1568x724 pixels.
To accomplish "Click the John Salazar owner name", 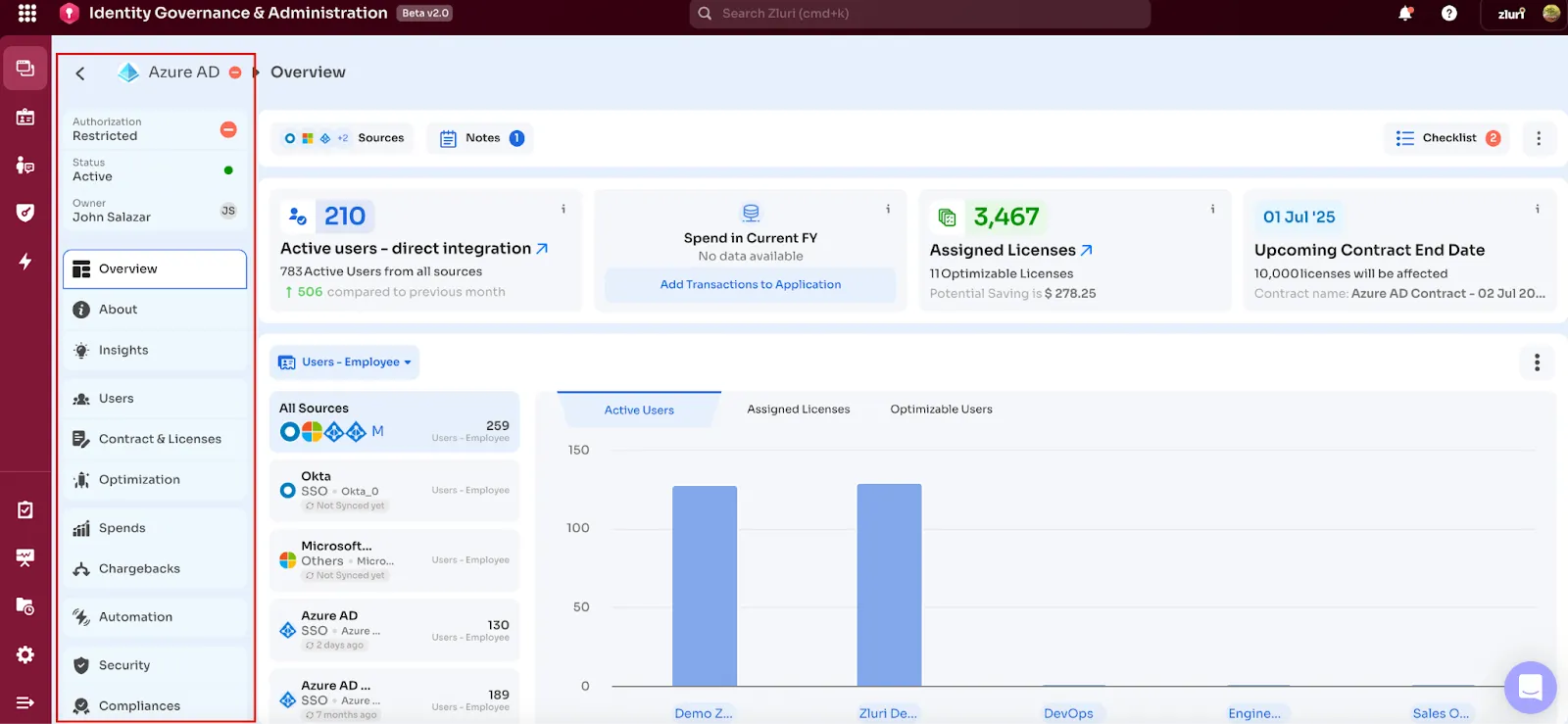I will click(x=112, y=217).
